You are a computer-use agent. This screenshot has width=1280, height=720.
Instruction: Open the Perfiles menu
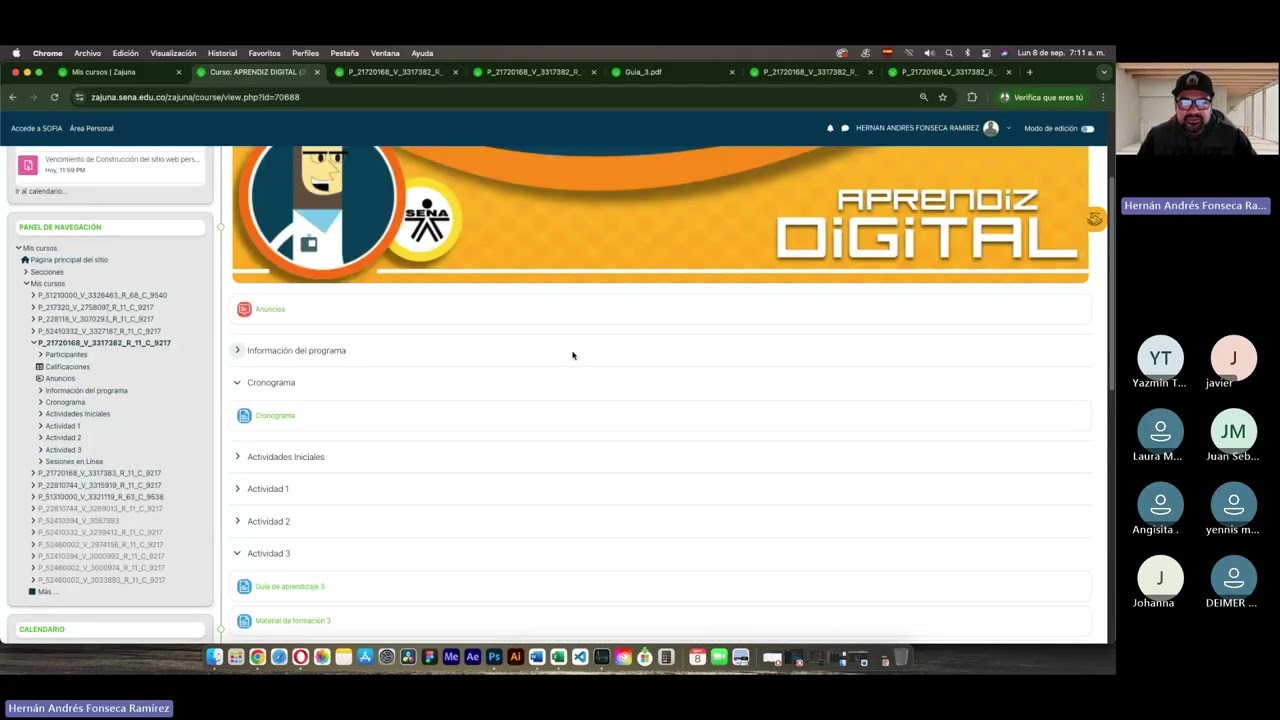(x=306, y=53)
